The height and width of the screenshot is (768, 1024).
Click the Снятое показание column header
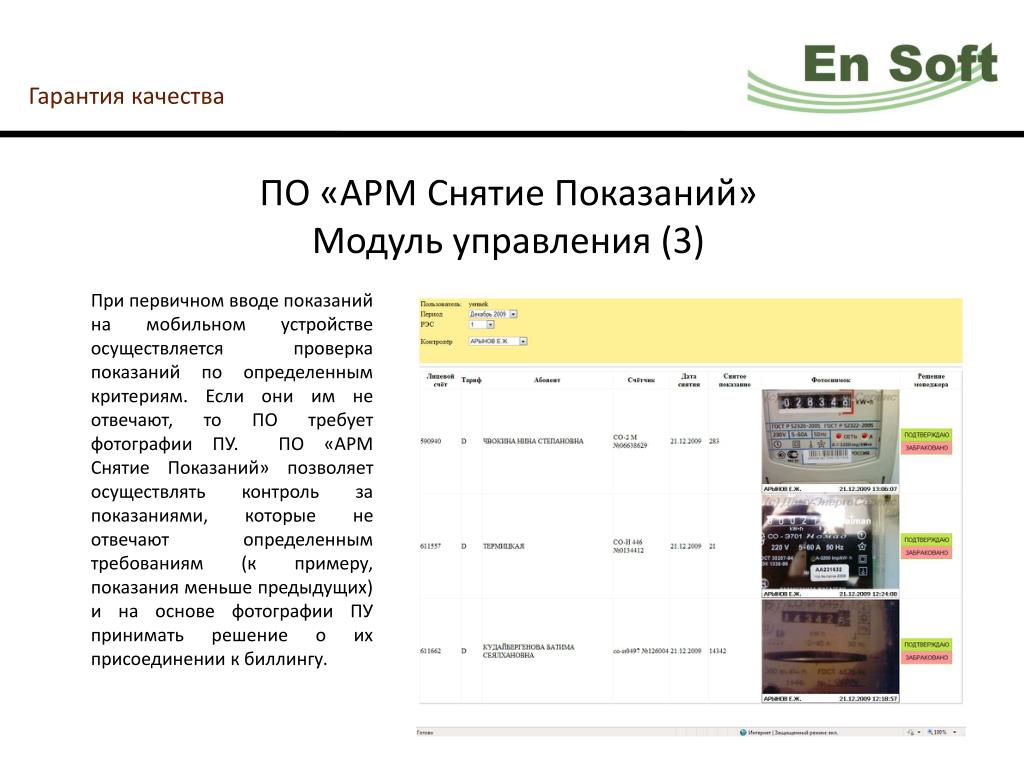pyautogui.click(x=735, y=380)
